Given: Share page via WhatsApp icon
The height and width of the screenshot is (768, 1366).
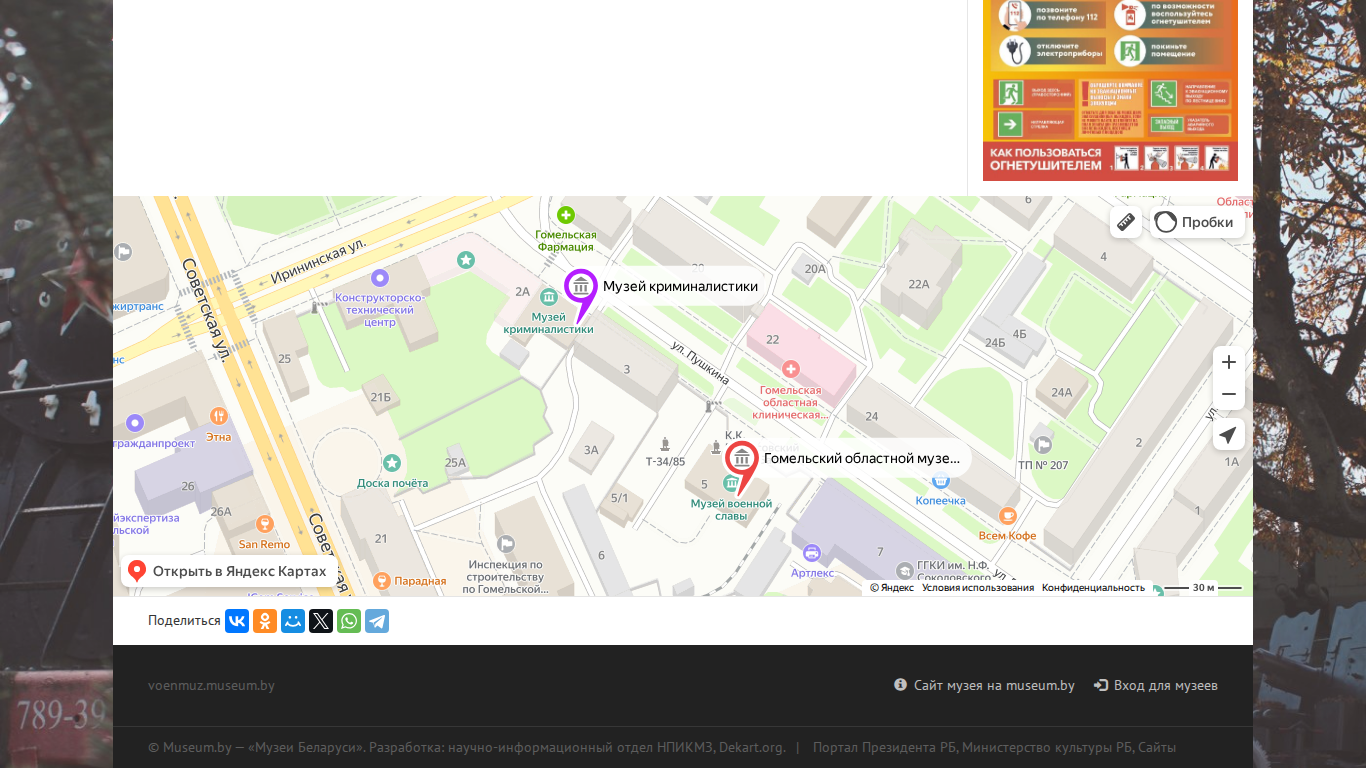Looking at the screenshot, I should click(x=349, y=621).
